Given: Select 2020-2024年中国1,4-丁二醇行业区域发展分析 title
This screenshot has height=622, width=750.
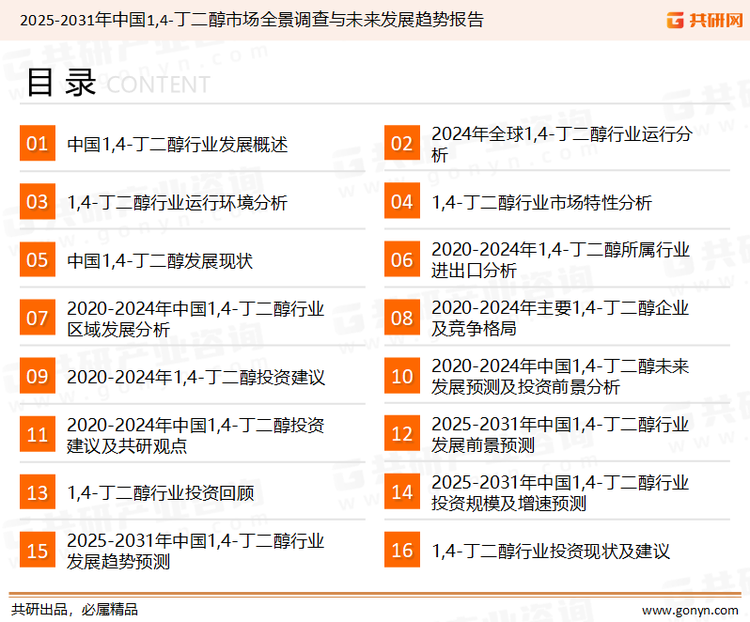Looking at the screenshot, I should pos(196,319).
